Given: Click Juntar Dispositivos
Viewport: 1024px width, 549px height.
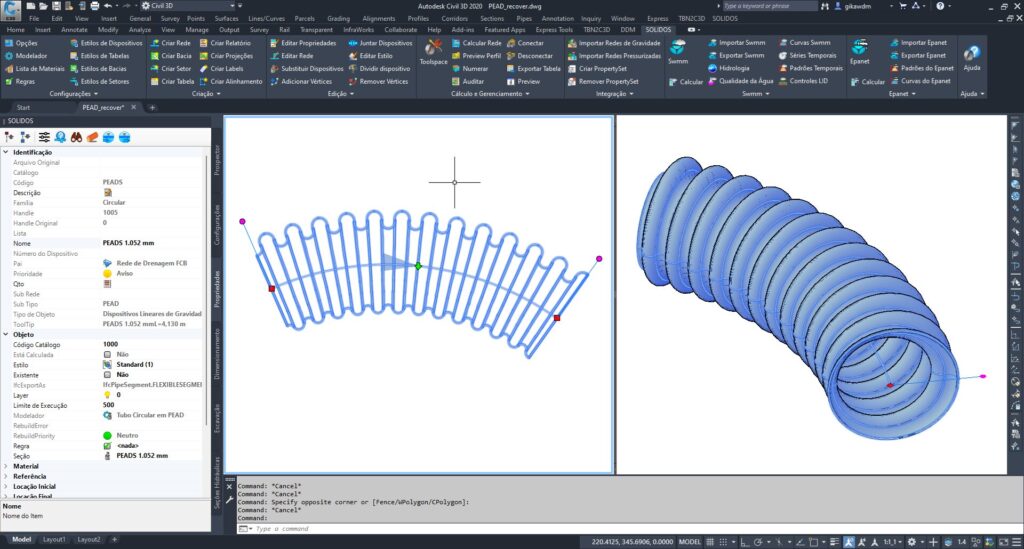Looking at the screenshot, I should [x=381, y=43].
